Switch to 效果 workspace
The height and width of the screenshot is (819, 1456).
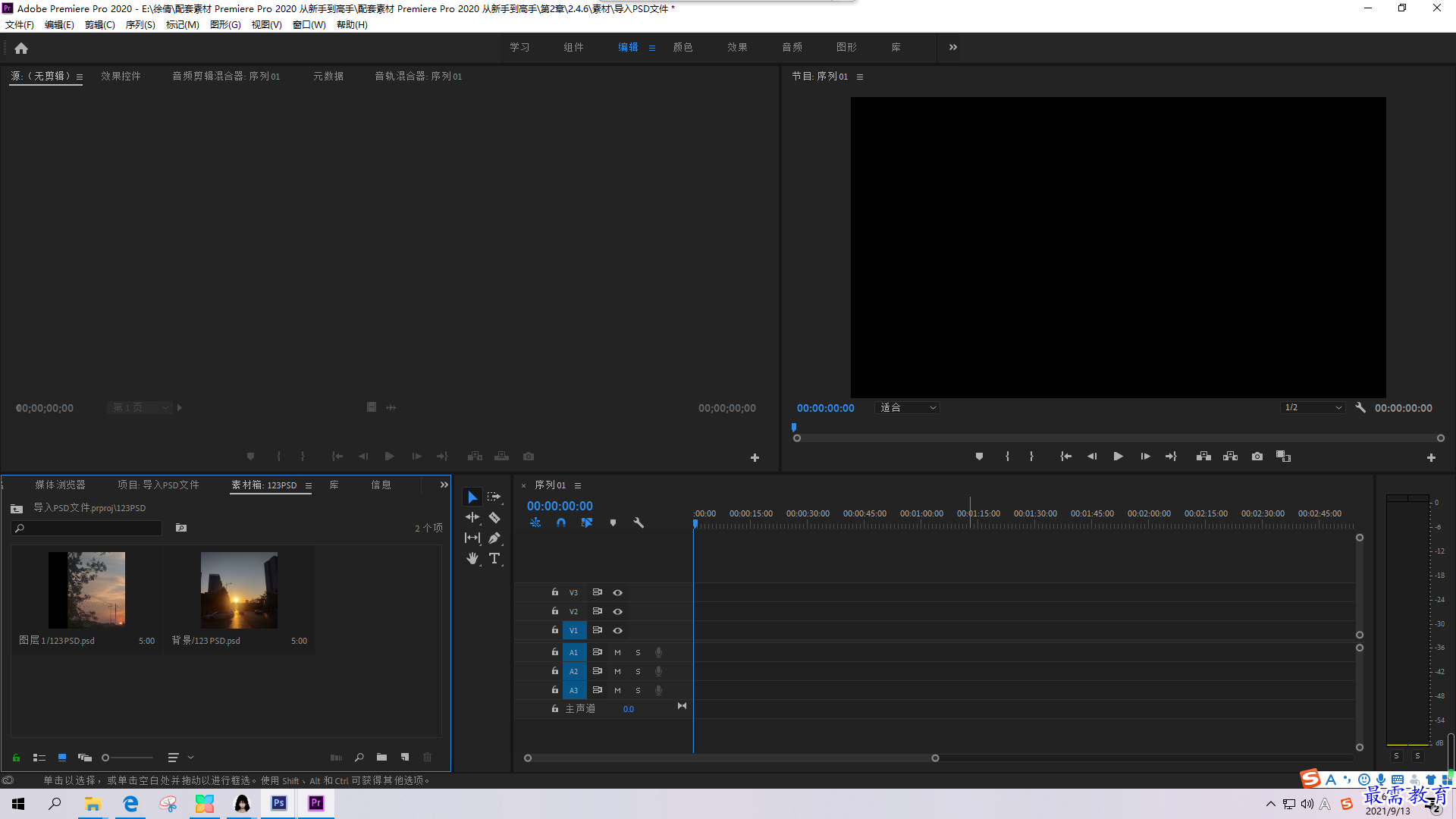coord(738,47)
